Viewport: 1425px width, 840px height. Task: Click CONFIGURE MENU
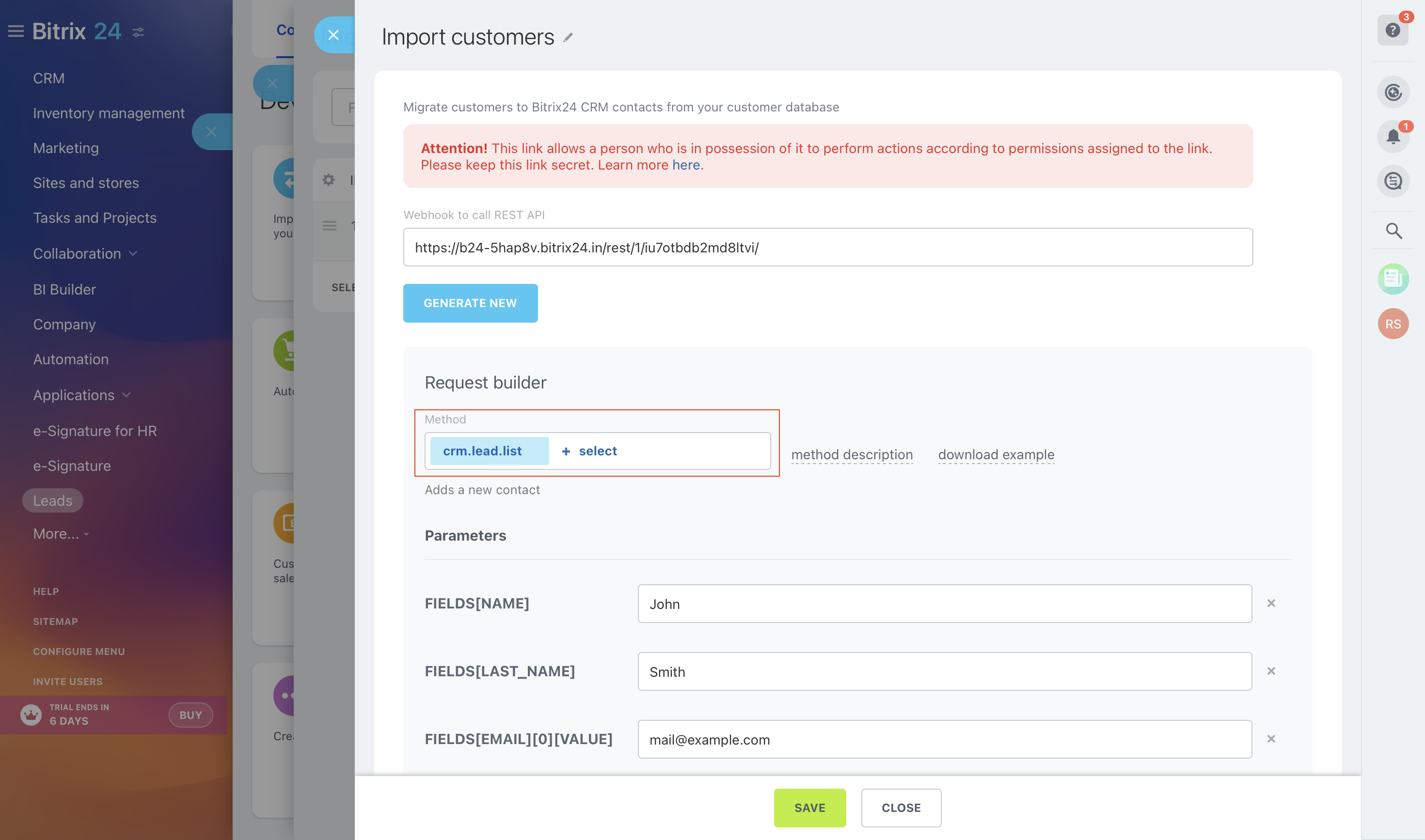point(79,652)
